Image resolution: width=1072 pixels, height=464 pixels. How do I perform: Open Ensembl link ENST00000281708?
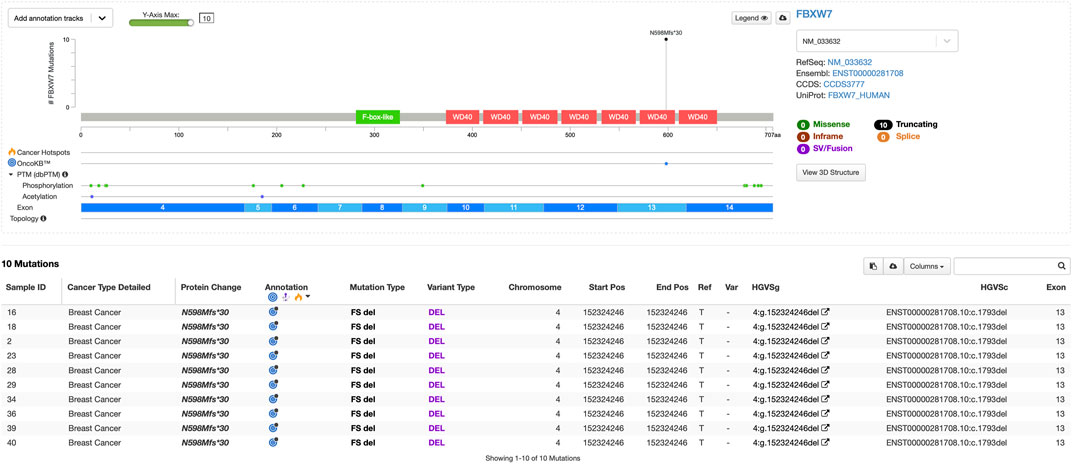870,73
